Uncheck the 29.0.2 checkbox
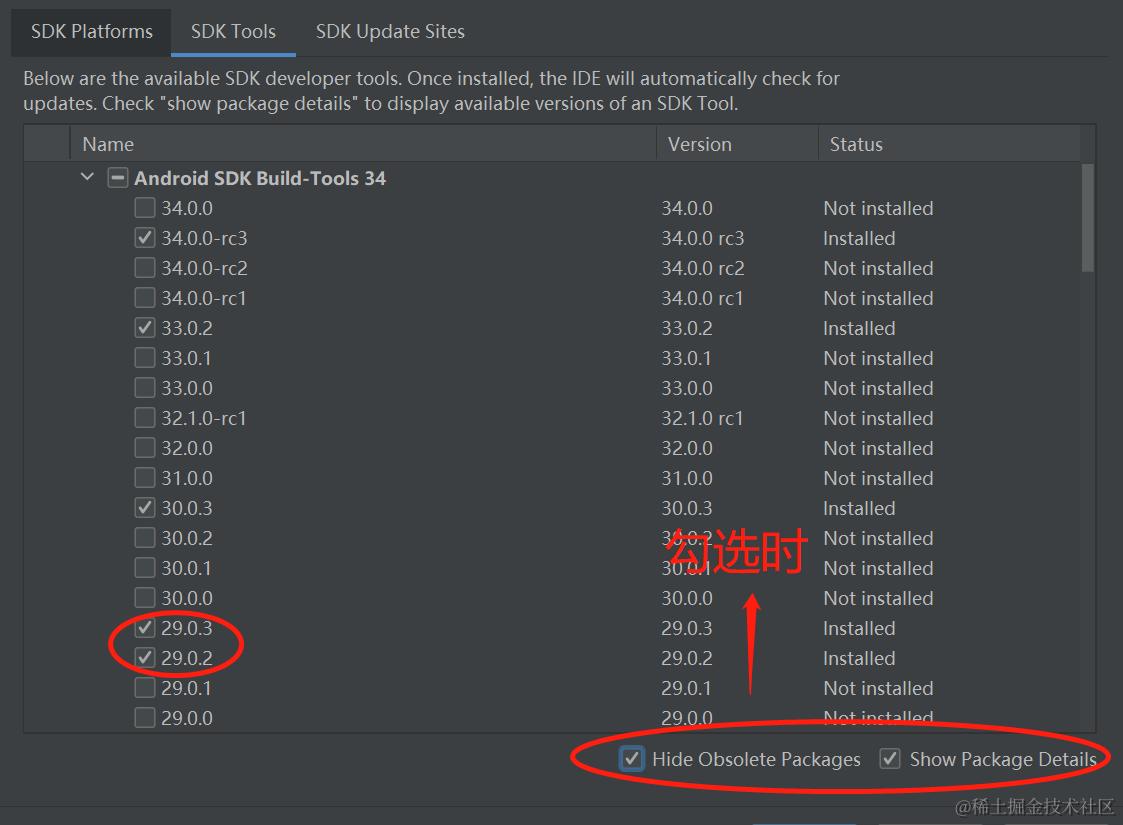Screen dimensions: 1123x825 point(145,657)
